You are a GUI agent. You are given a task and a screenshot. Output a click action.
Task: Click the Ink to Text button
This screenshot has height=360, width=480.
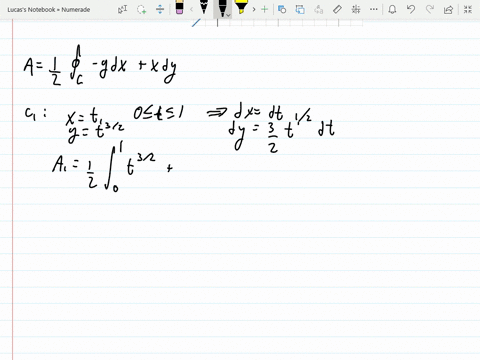319,9
